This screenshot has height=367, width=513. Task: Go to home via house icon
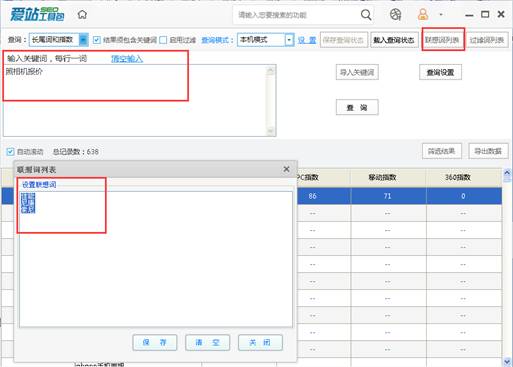point(82,15)
